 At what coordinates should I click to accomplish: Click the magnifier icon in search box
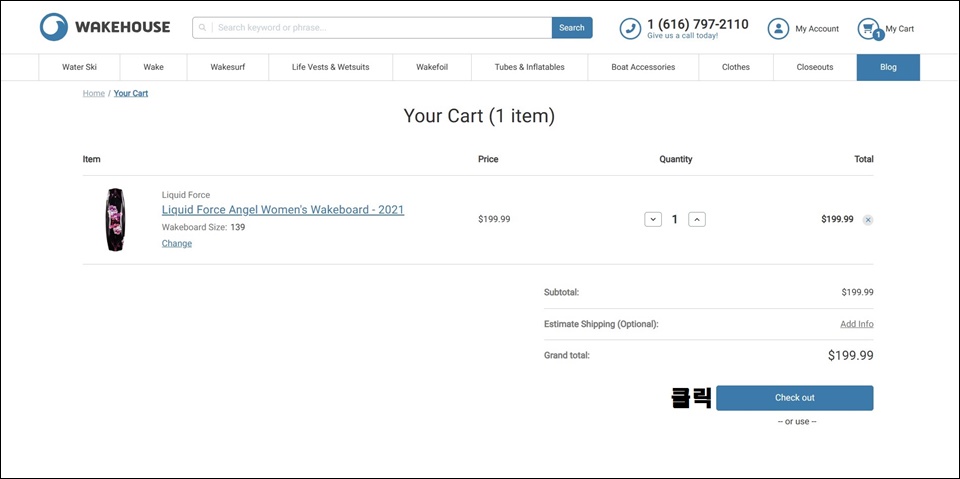[203, 28]
